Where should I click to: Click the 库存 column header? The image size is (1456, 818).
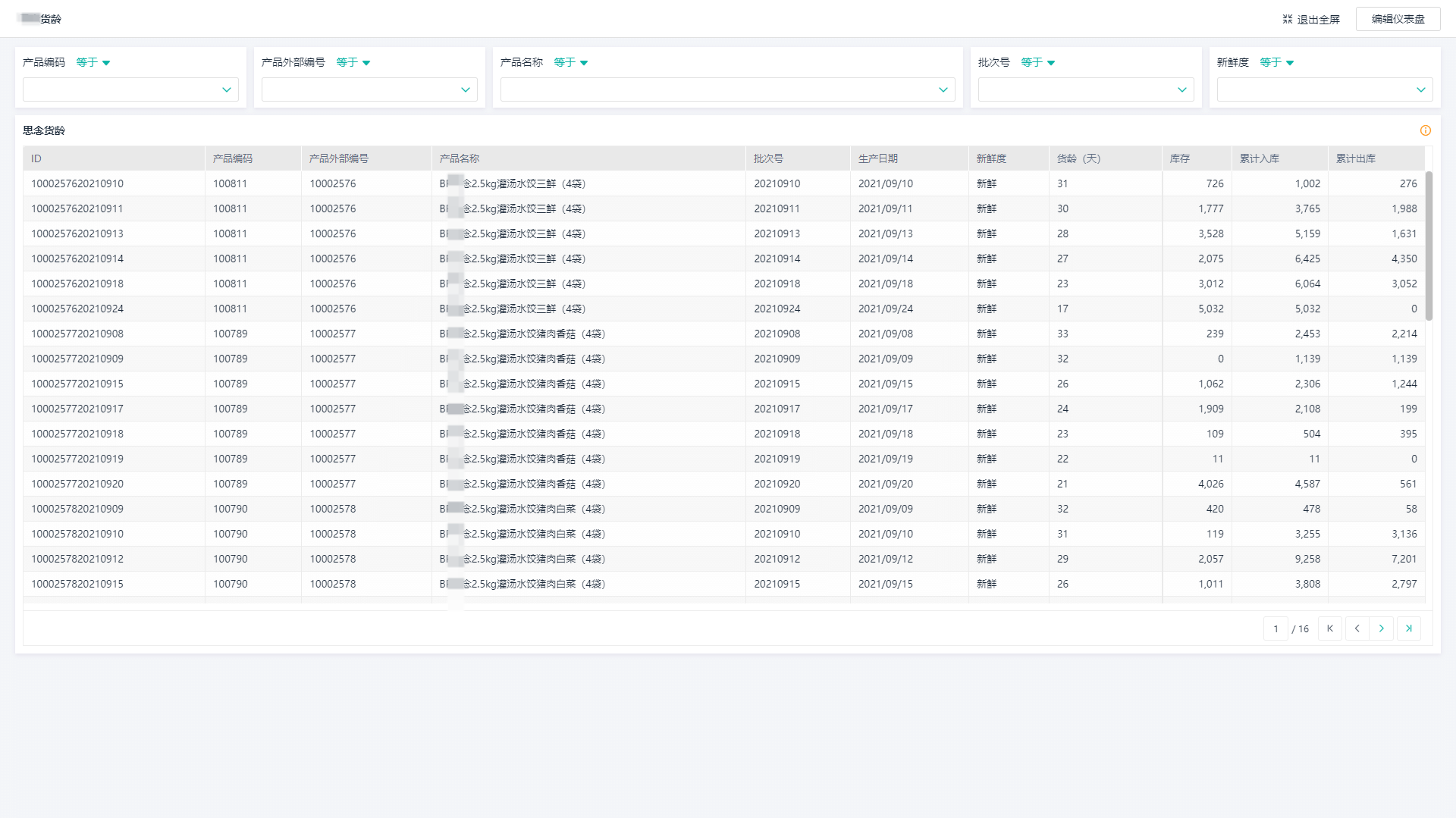tap(1179, 158)
